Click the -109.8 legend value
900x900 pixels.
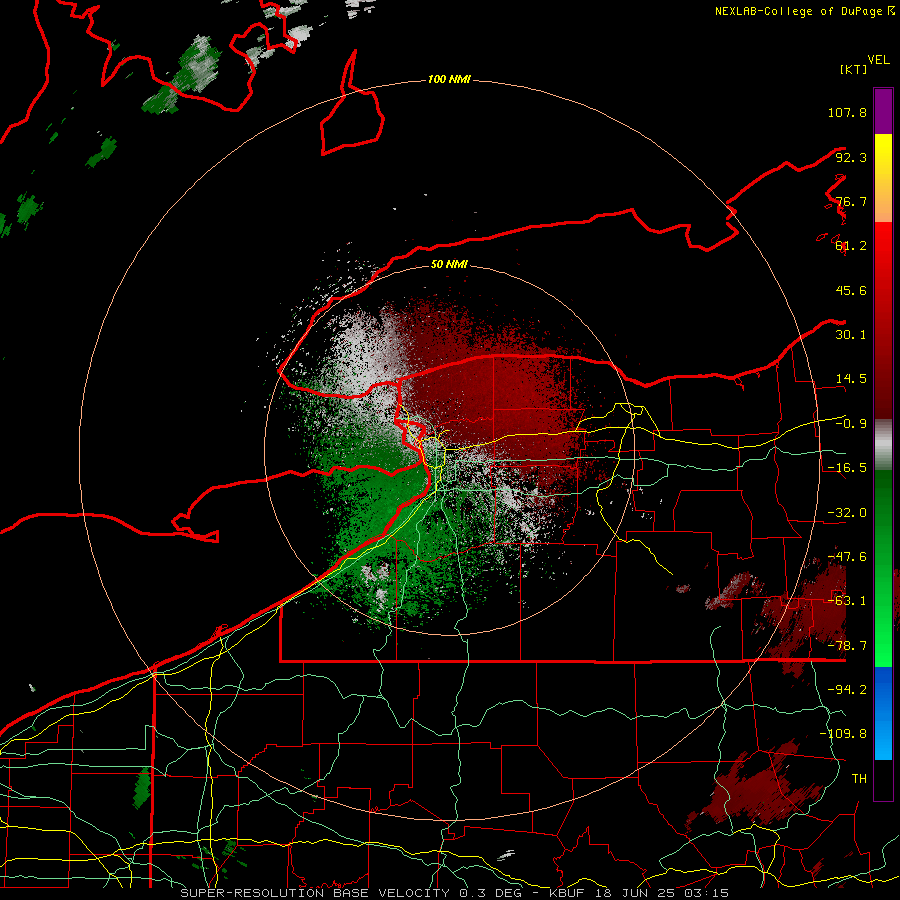point(843,734)
